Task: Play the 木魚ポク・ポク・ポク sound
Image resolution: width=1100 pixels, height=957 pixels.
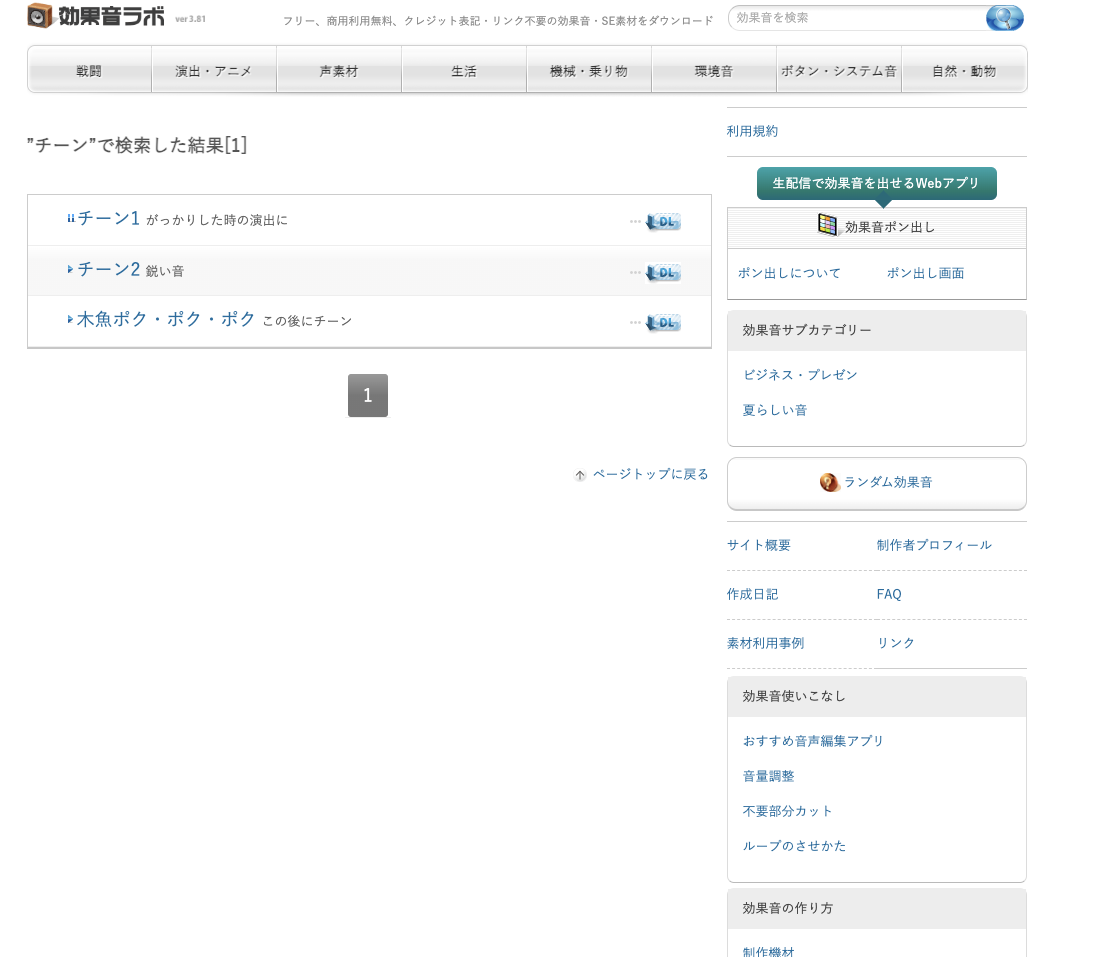Action: [70, 319]
